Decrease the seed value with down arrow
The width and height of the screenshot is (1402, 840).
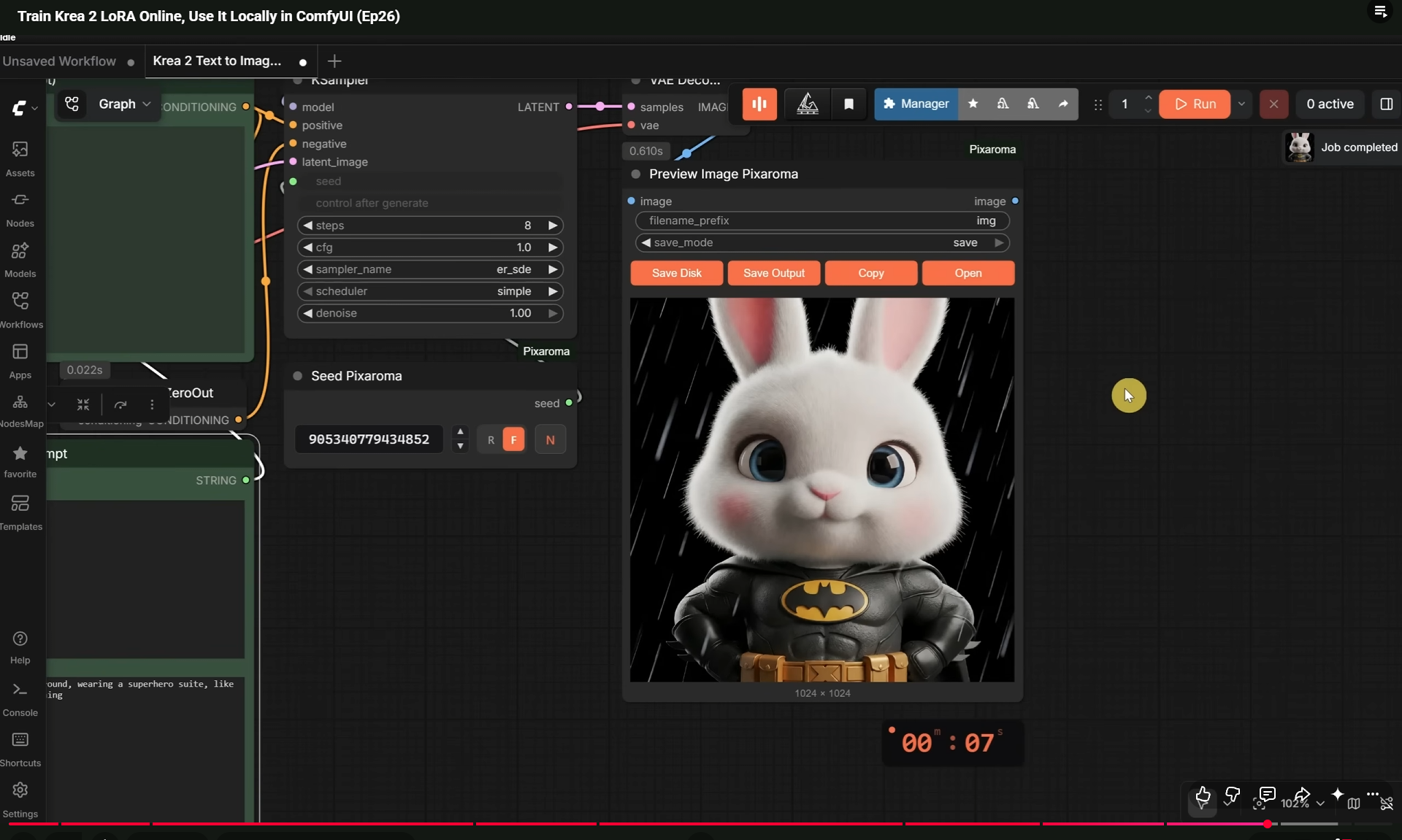pos(460,446)
